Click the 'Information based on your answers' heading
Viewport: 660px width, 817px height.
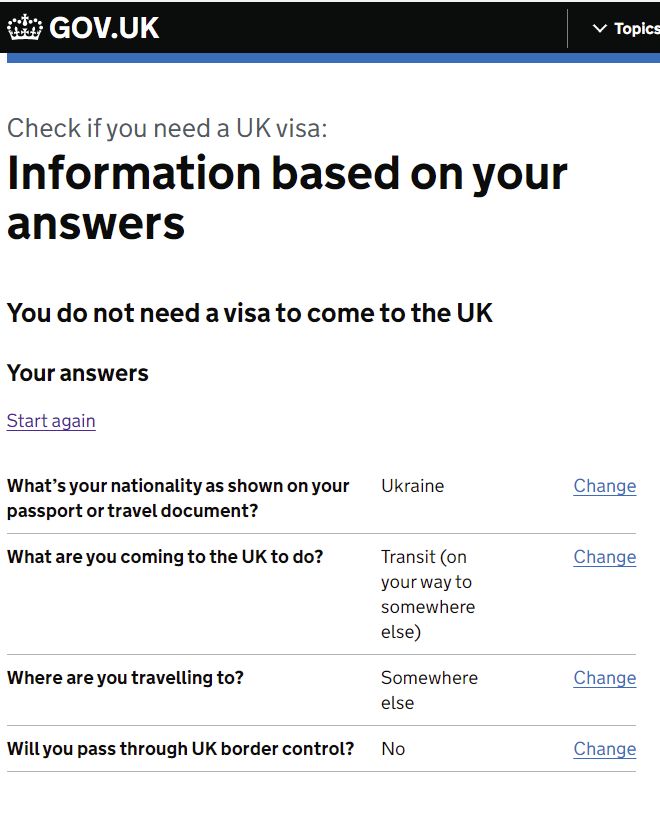[287, 199]
